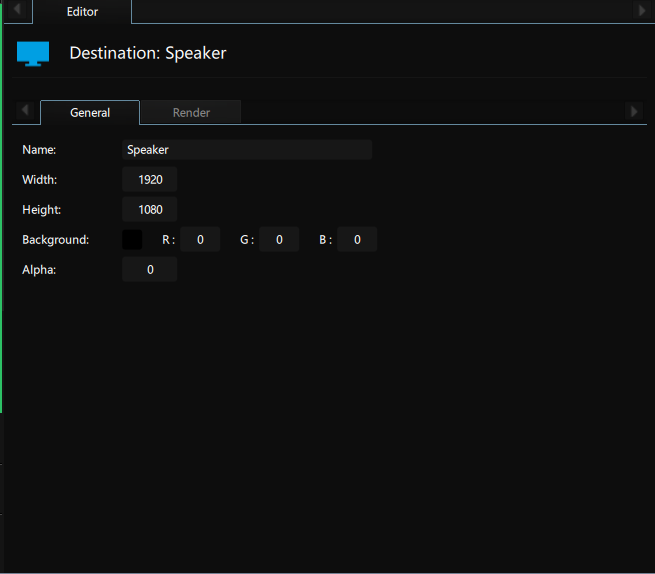Click the Height field showing 1080
The image size is (655, 574).
click(x=150, y=209)
